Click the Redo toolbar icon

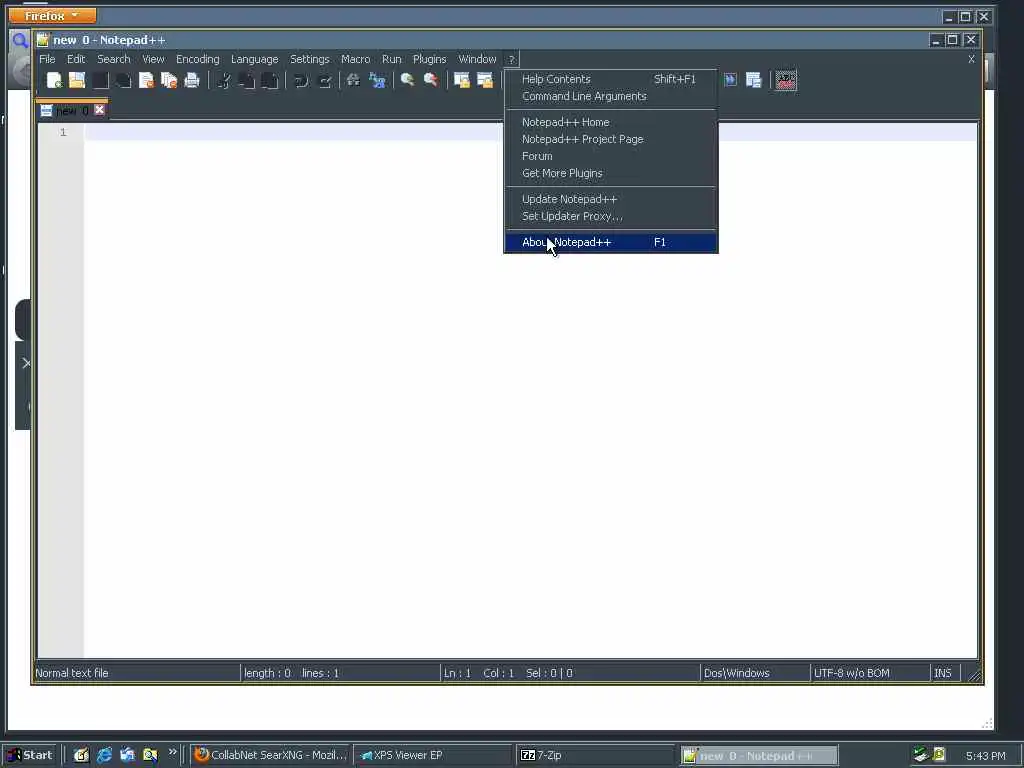coord(325,80)
